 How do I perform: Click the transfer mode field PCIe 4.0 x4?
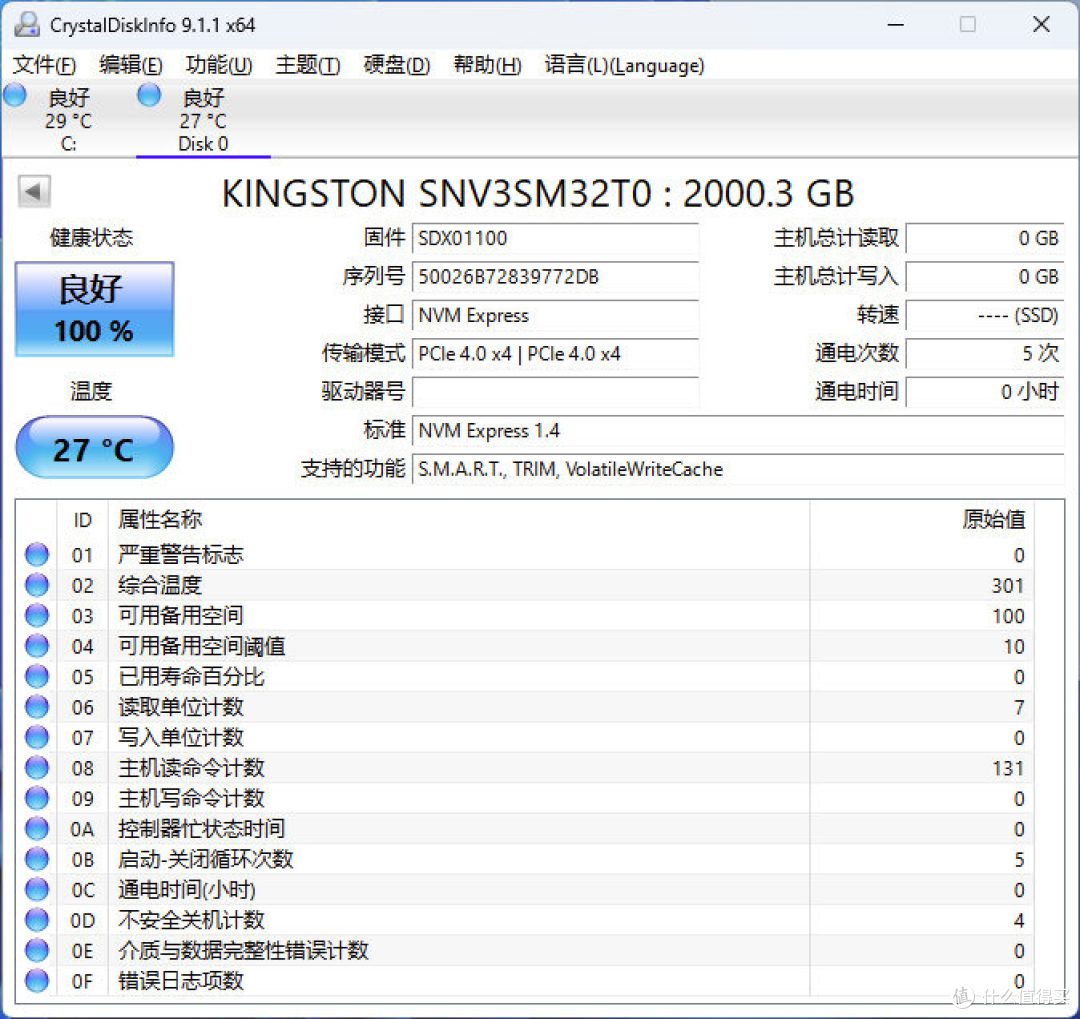click(555, 354)
